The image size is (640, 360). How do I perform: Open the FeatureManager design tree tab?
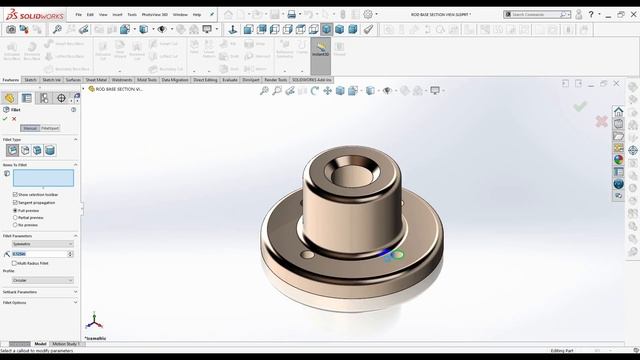click(x=9, y=98)
